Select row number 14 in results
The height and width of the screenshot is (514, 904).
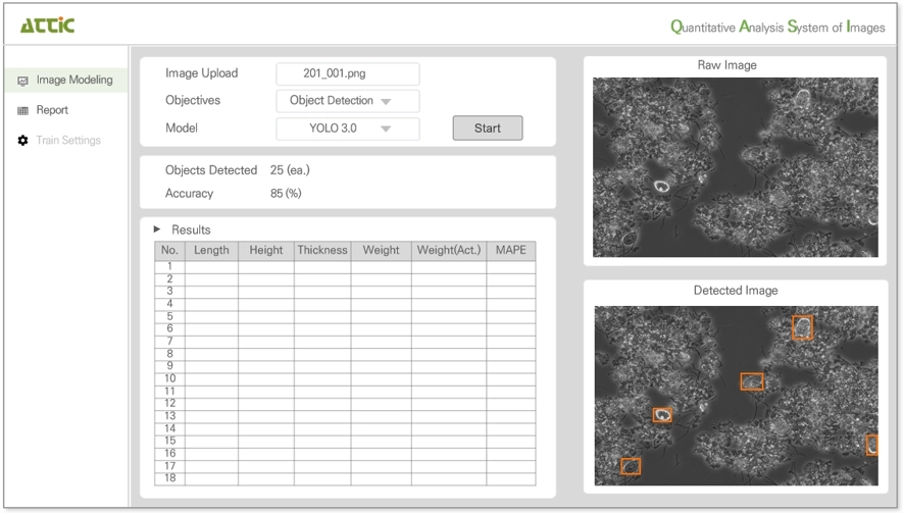point(345,429)
